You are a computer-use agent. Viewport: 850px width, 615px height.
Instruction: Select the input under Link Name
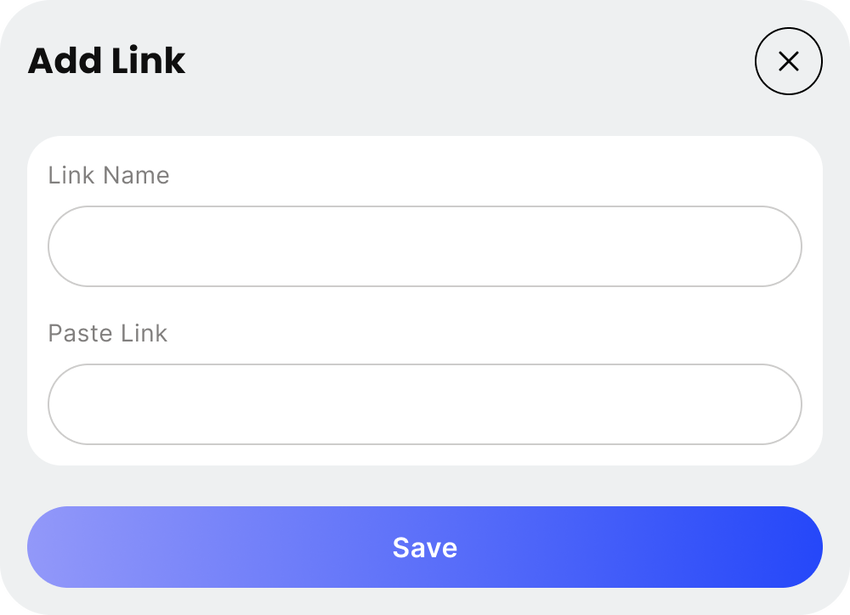(424, 246)
